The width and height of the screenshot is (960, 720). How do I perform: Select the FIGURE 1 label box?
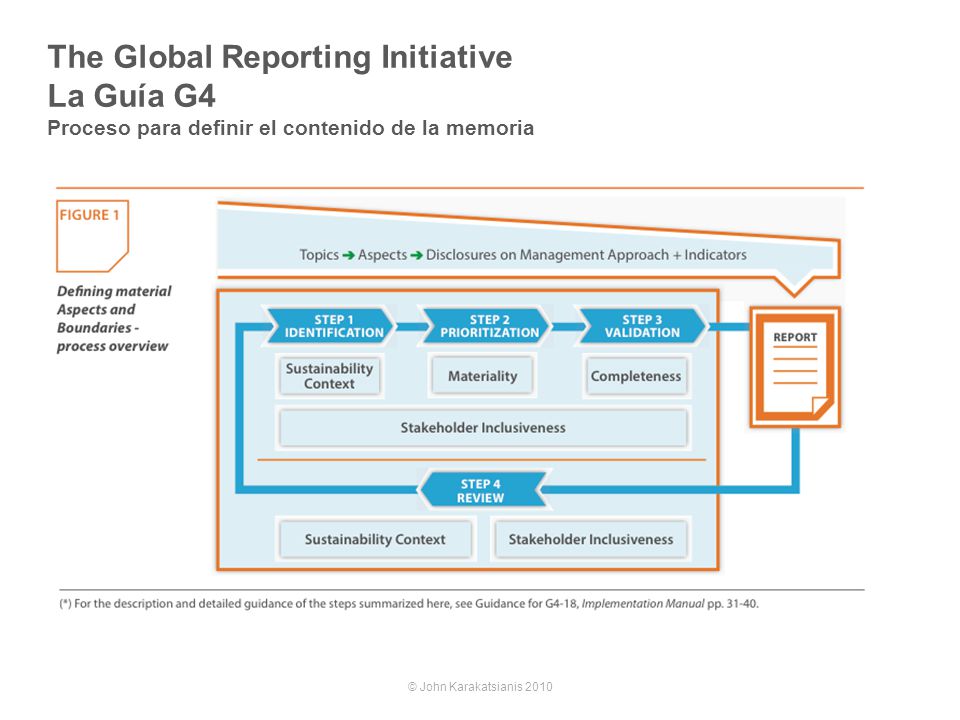click(92, 236)
